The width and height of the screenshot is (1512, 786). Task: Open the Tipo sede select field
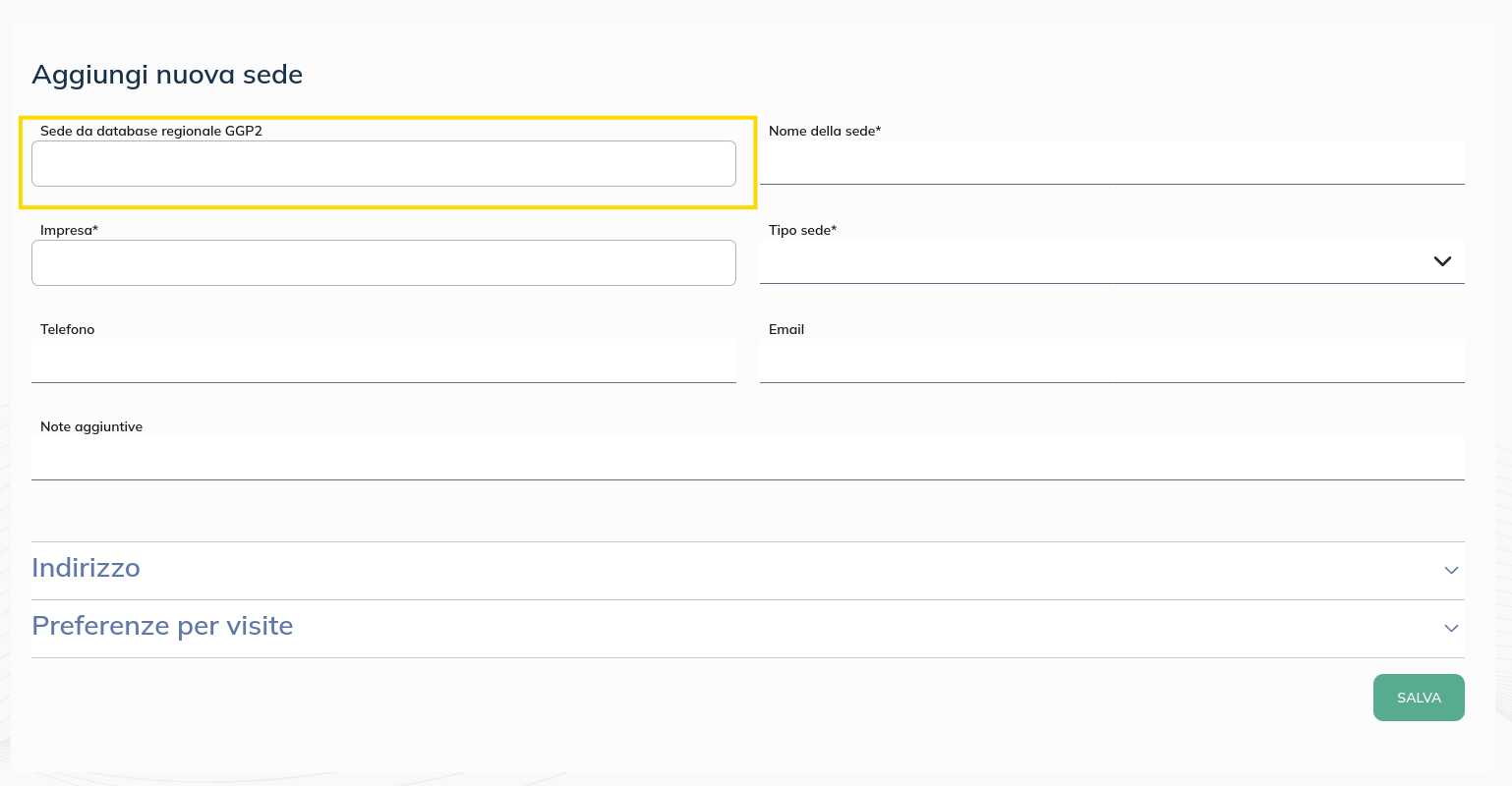tap(1091, 261)
